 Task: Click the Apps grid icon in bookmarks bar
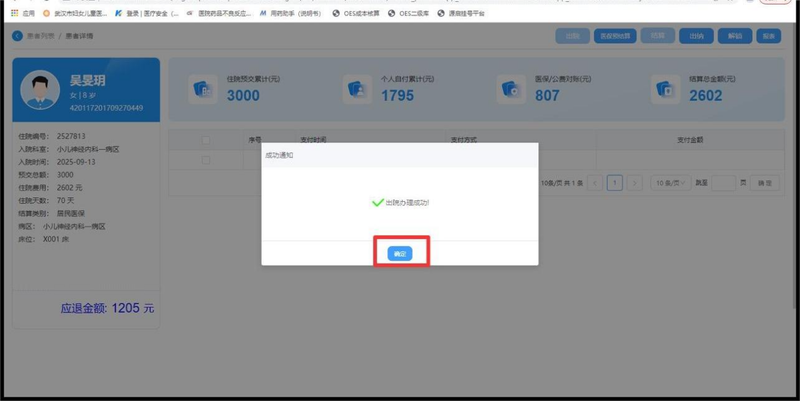click(14, 13)
